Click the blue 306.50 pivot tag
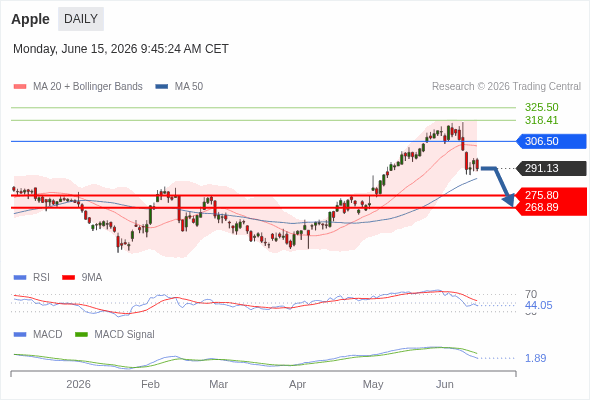Viewport: 590px width, 400px height. pos(551,141)
